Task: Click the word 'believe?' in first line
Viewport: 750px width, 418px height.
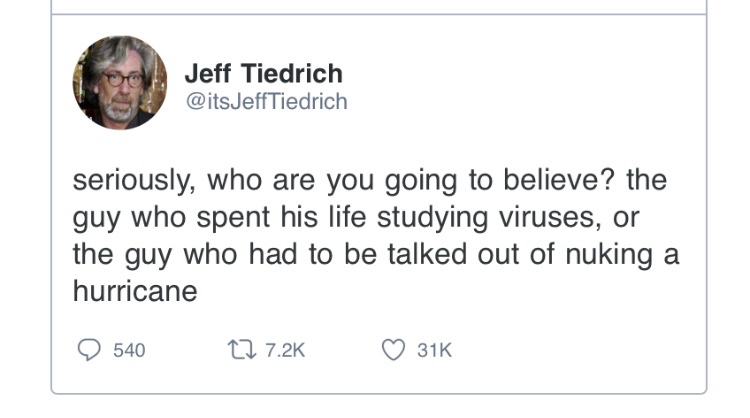Action: click(558, 183)
